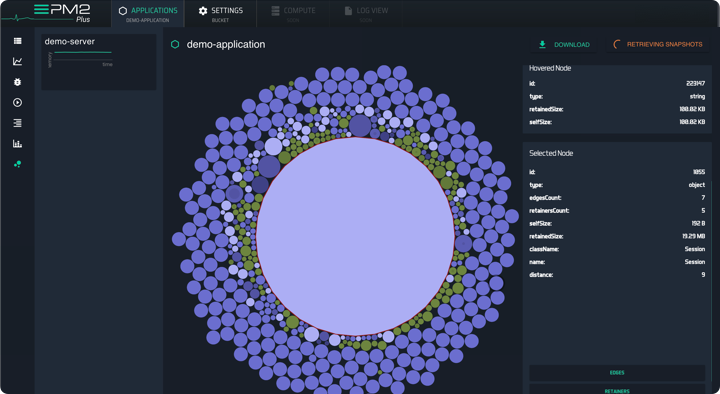720x394 pixels.
Task: Click the Hovered Node heading
Action: pyautogui.click(x=550, y=68)
